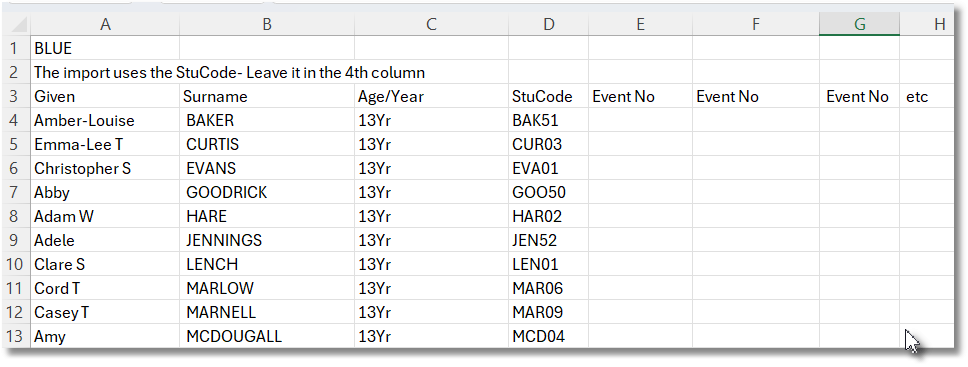Image resolution: width=968 pixels, height=367 pixels.
Task: Select the MCDOUGALL surname cell
Action: point(267,336)
